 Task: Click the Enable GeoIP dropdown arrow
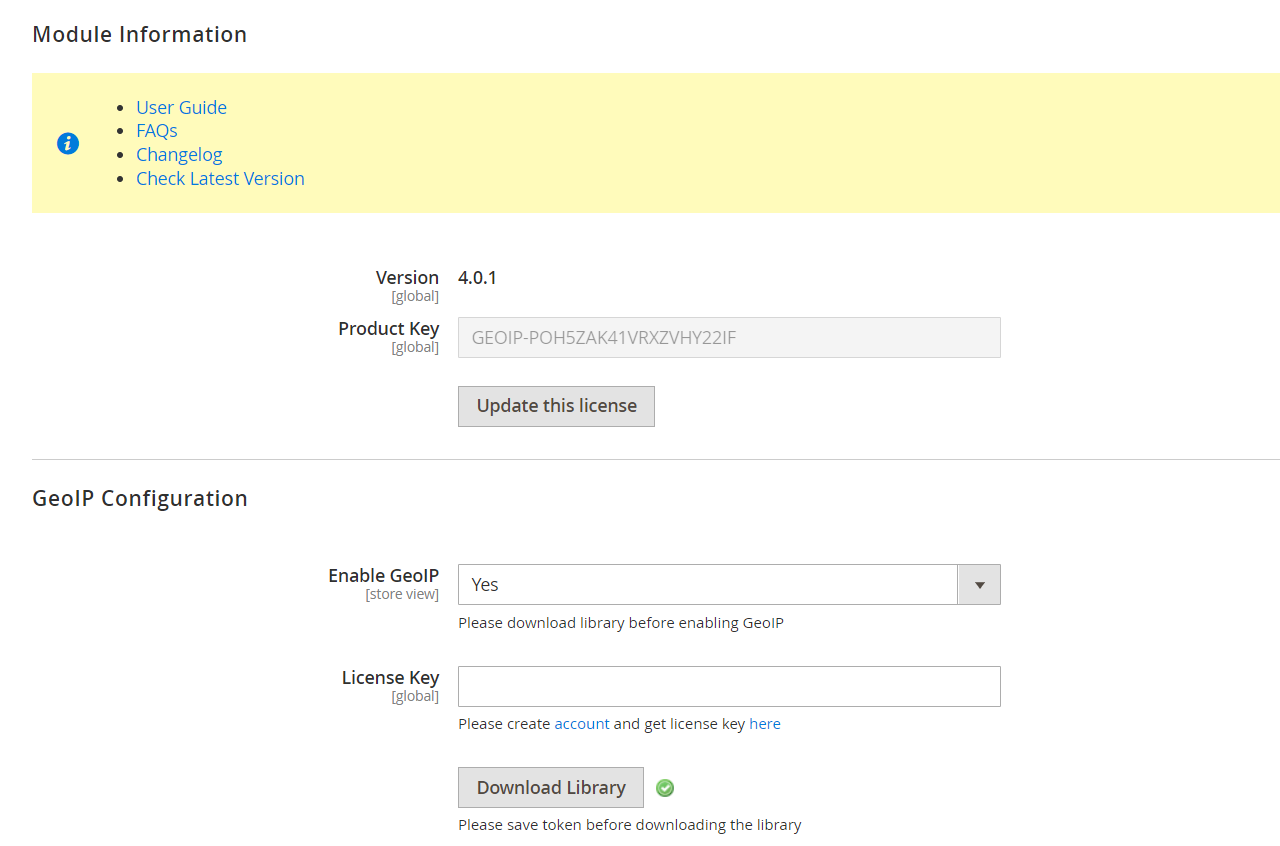(x=979, y=585)
